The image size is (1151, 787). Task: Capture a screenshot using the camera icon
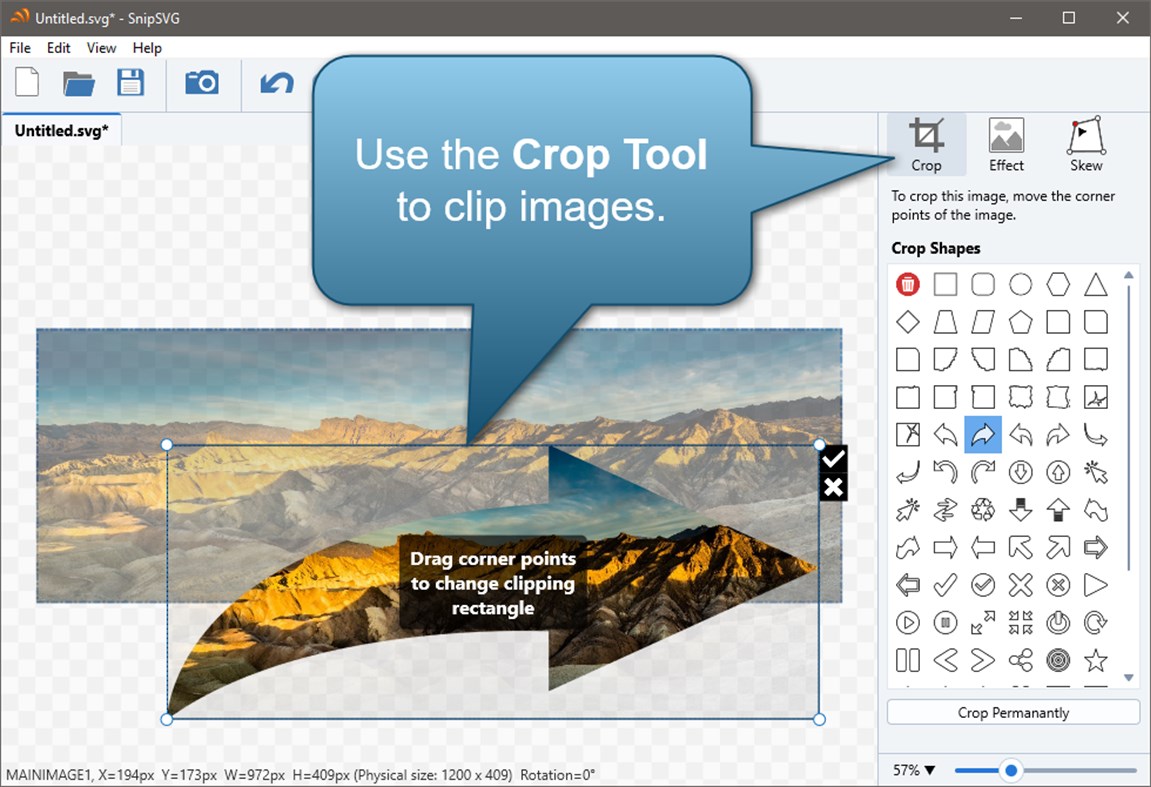202,84
